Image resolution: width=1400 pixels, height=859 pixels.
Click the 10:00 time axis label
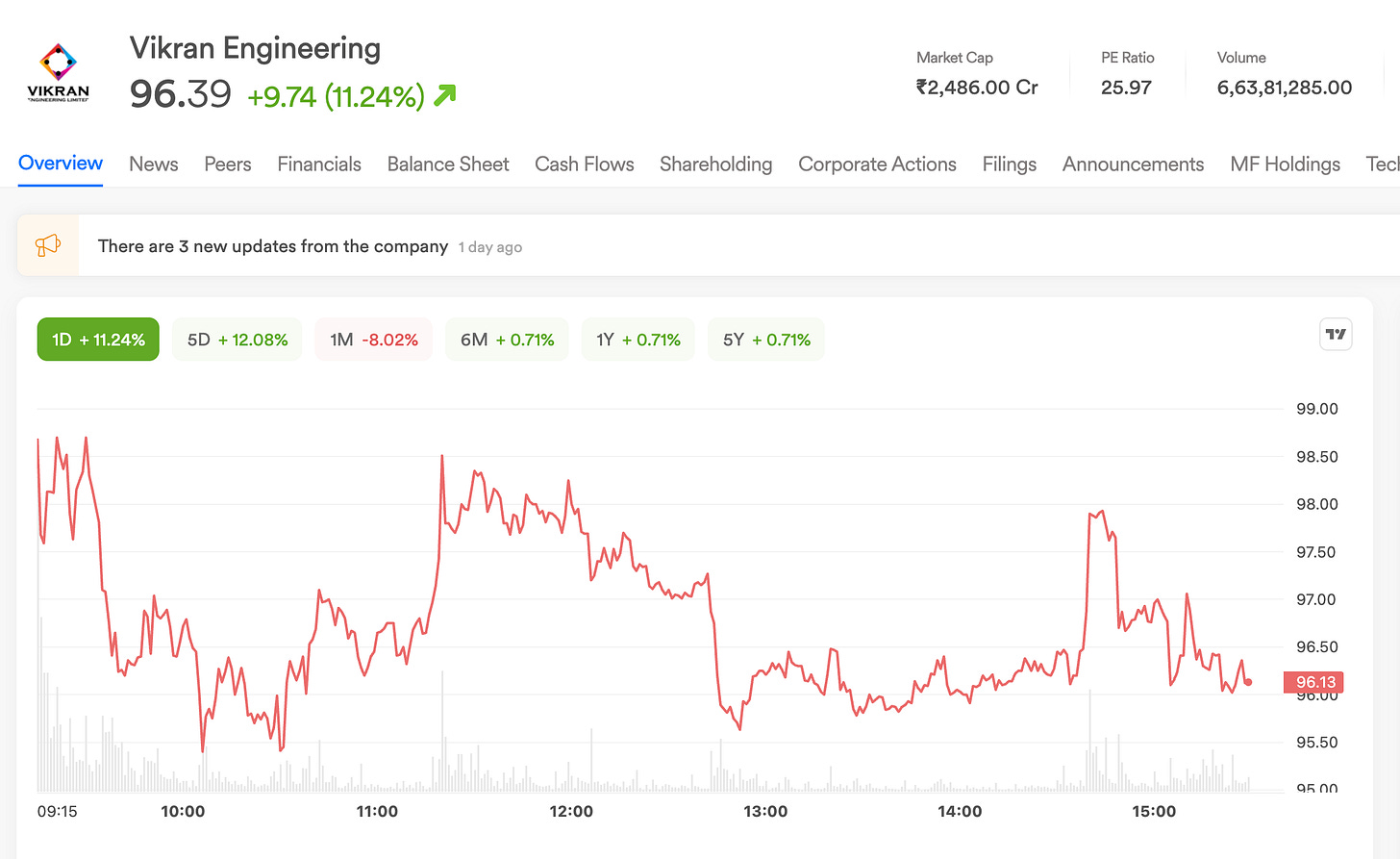coord(183,811)
